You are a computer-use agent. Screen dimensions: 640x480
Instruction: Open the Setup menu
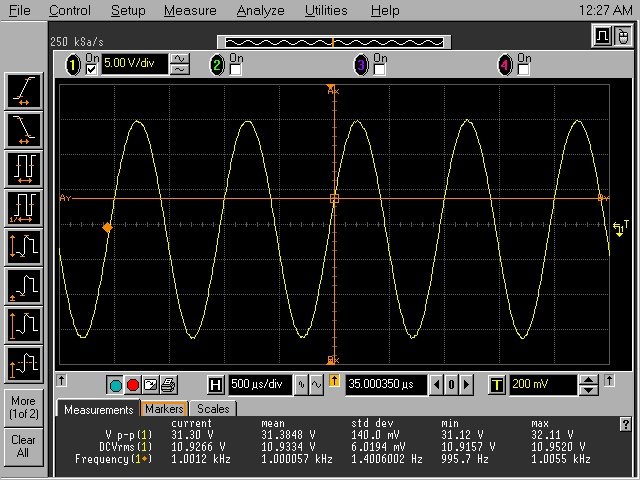click(x=128, y=10)
